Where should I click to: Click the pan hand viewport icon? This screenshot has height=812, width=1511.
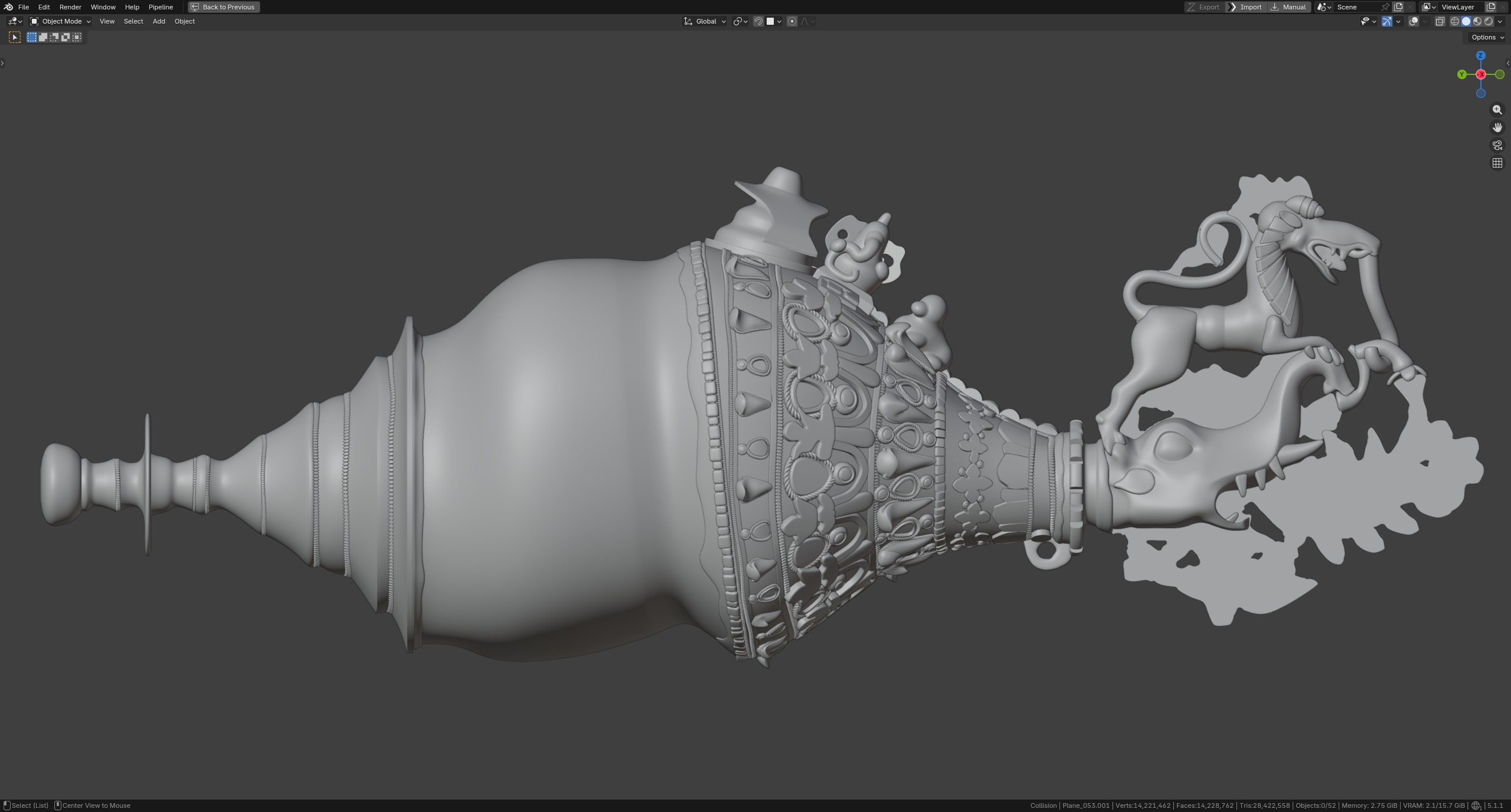(x=1497, y=127)
